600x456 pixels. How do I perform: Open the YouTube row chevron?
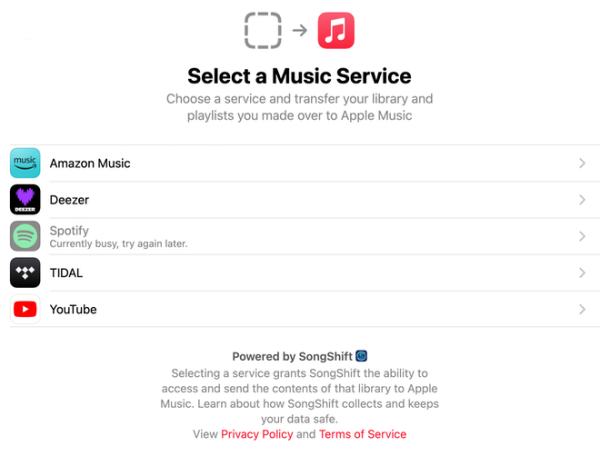[x=582, y=309]
